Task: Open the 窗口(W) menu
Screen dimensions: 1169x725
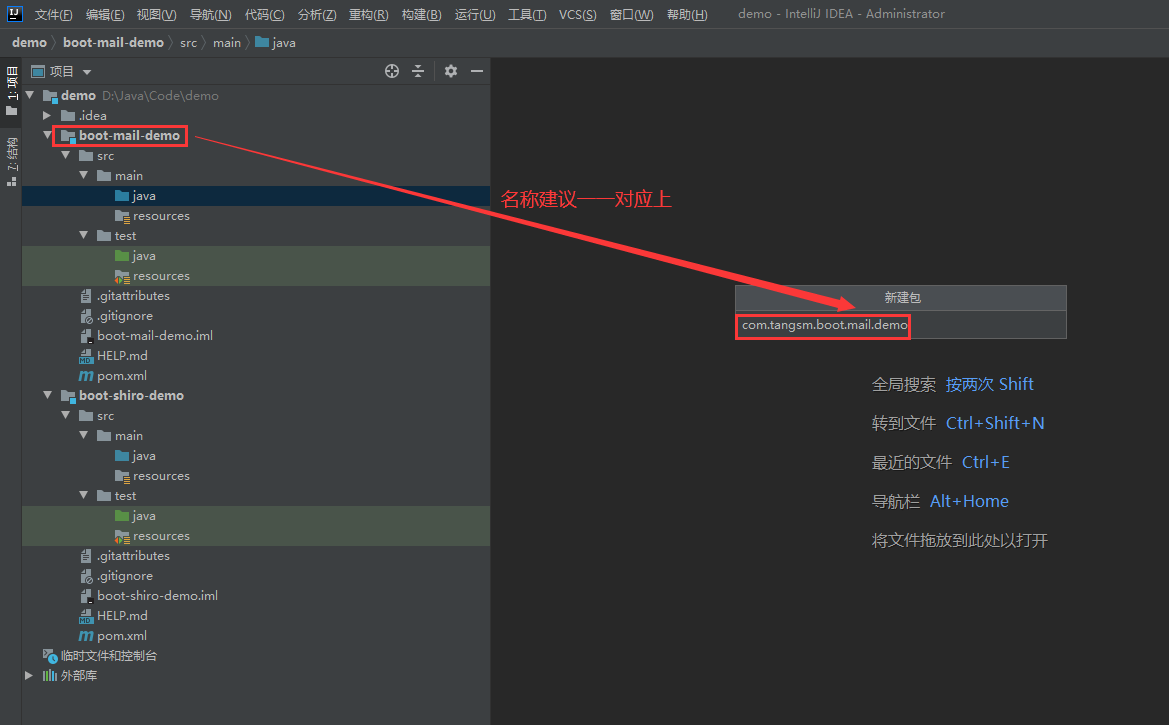Action: tap(631, 14)
